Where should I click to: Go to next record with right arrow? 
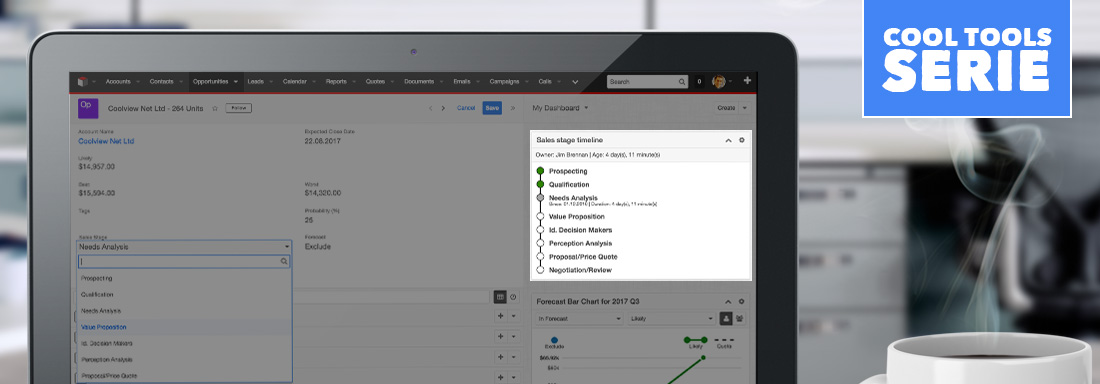[443, 108]
